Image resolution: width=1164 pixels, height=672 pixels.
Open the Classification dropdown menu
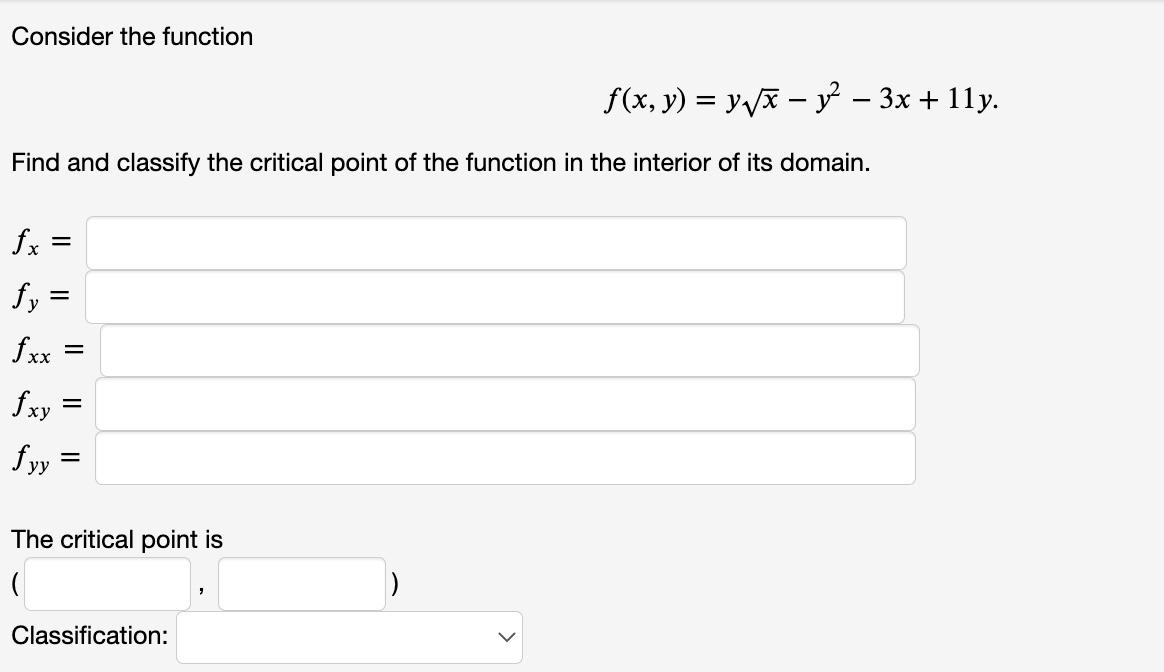(x=349, y=637)
